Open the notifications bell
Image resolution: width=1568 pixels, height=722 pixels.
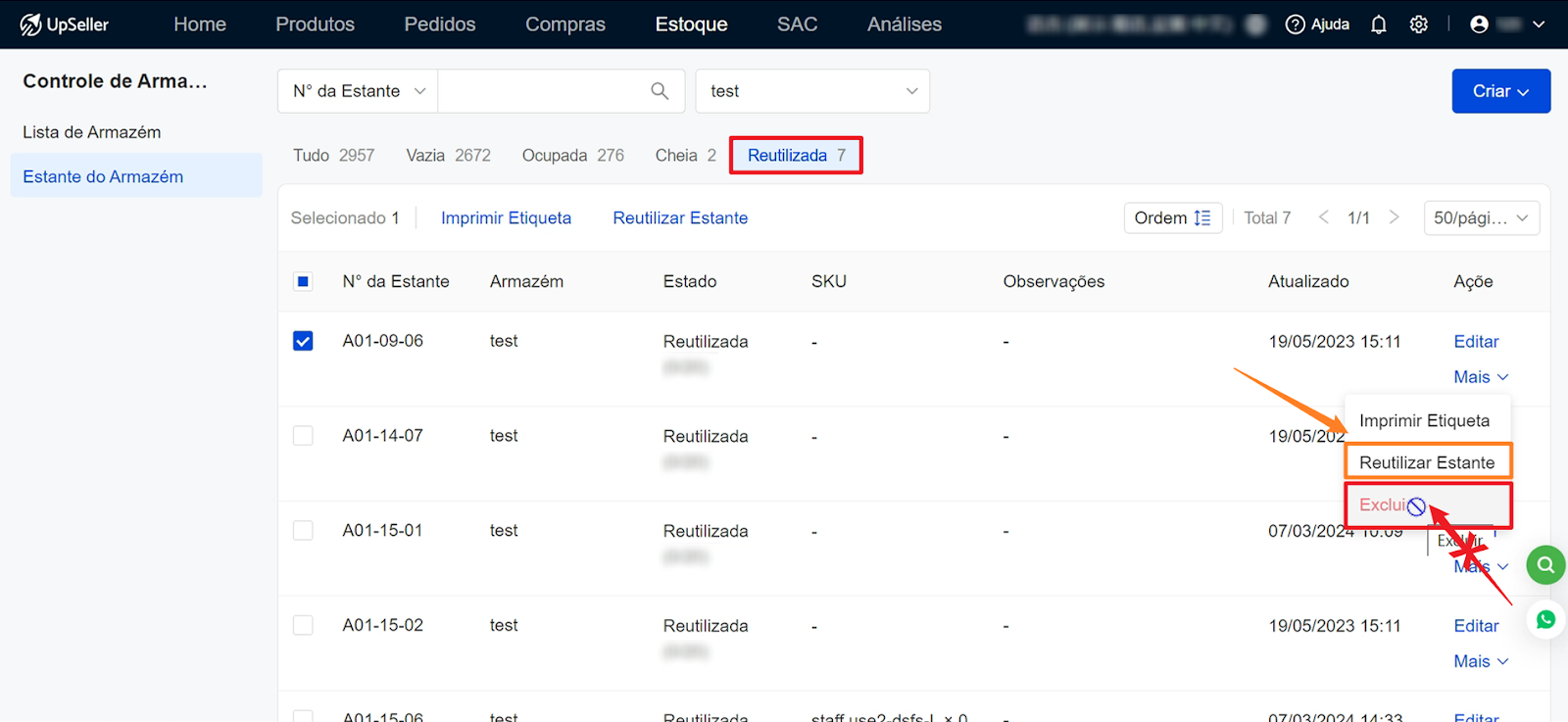(x=1379, y=24)
